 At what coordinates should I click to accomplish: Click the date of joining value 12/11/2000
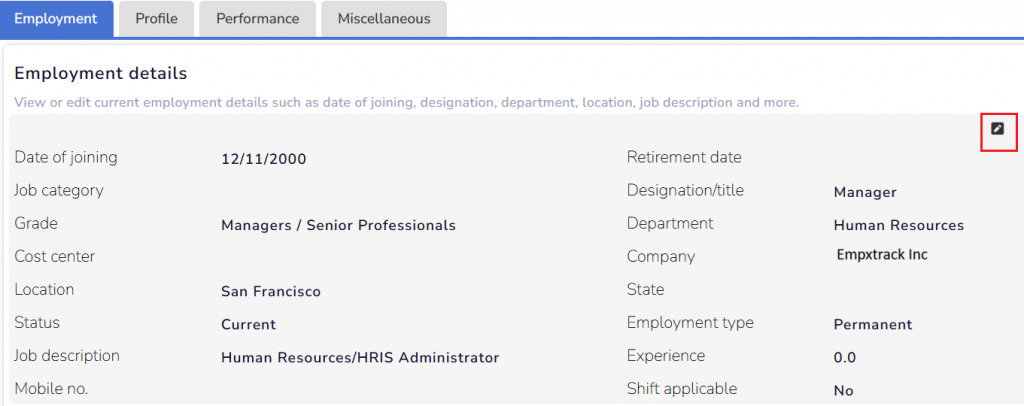pos(263,158)
